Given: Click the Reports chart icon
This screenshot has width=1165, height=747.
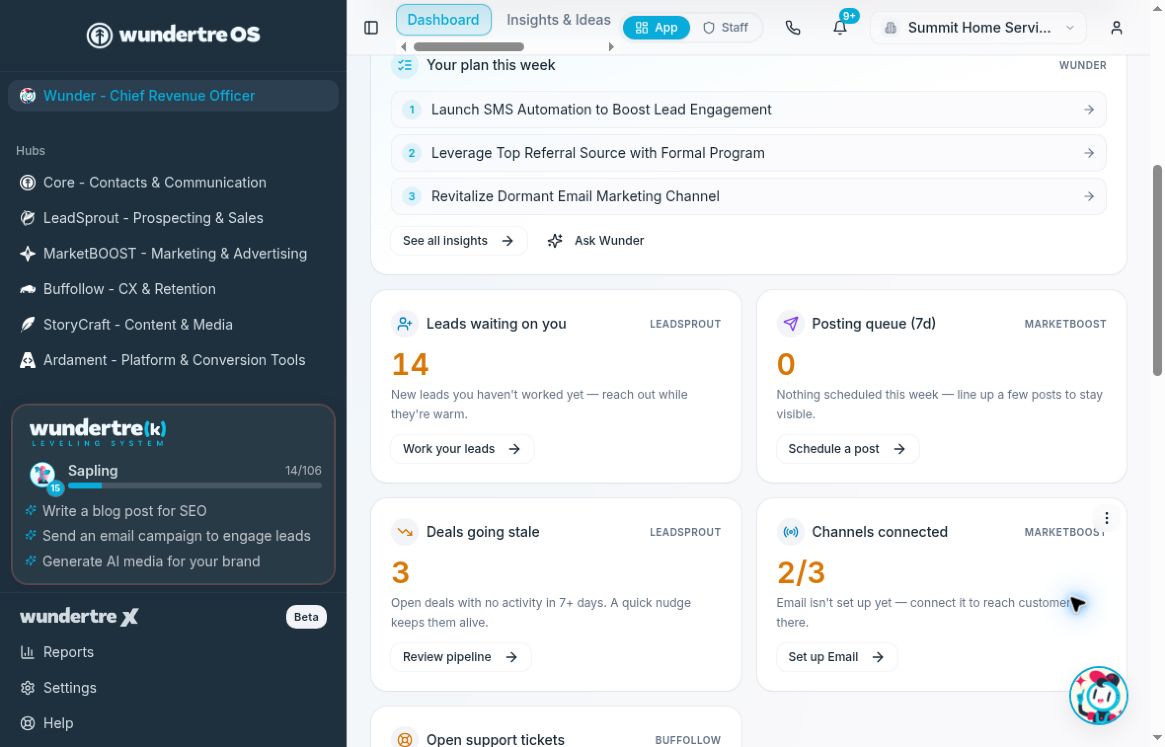Looking at the screenshot, I should (x=27, y=652).
